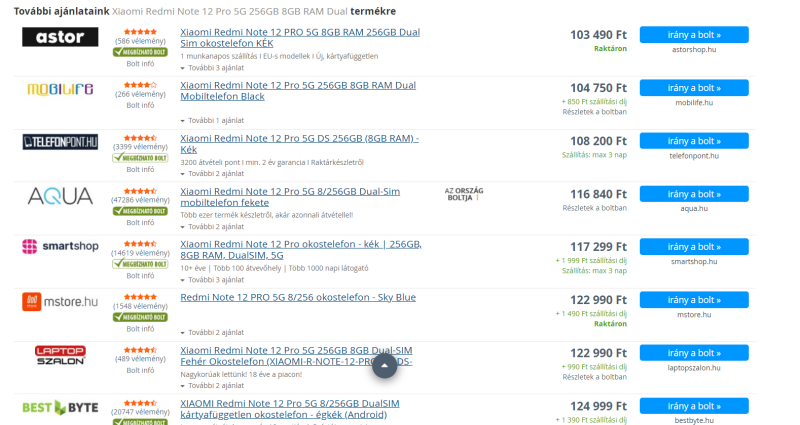Image resolution: width=800 pixels, height=425 pixels.
Task: Go to laptopszalon.hu via 'irány a bolt' button
Action: [694, 353]
